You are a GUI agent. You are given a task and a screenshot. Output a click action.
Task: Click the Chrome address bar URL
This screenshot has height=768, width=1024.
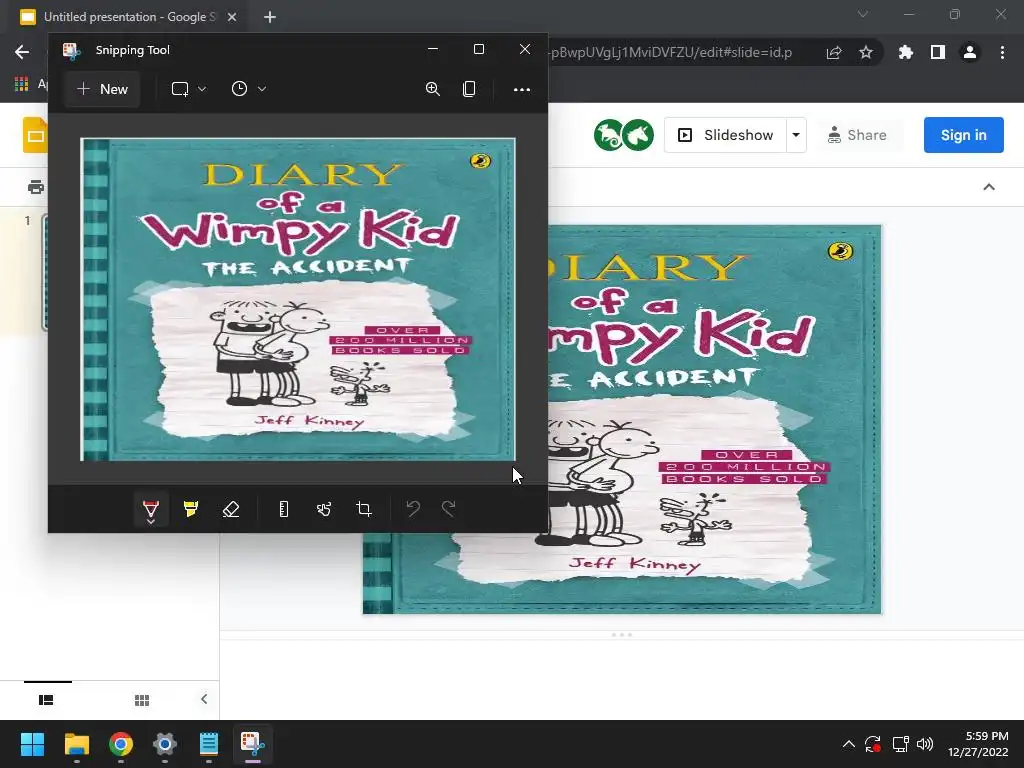coord(671,52)
